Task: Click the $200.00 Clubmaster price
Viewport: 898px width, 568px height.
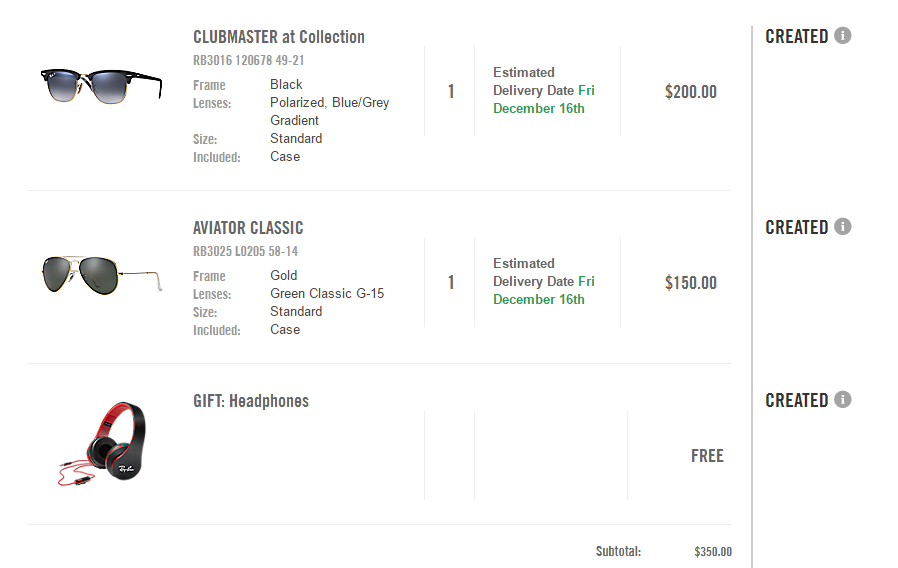Action: 690,92
